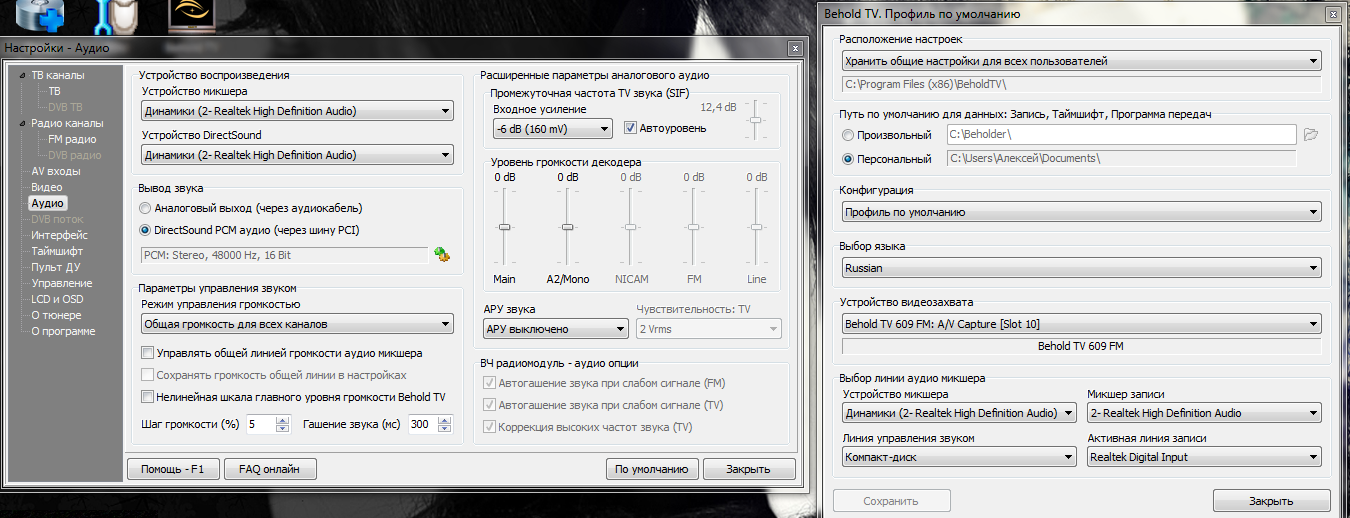Image resolution: width=1350 pixels, height=518 pixels.
Task: Open the Видео settings section
Action: (x=46, y=187)
